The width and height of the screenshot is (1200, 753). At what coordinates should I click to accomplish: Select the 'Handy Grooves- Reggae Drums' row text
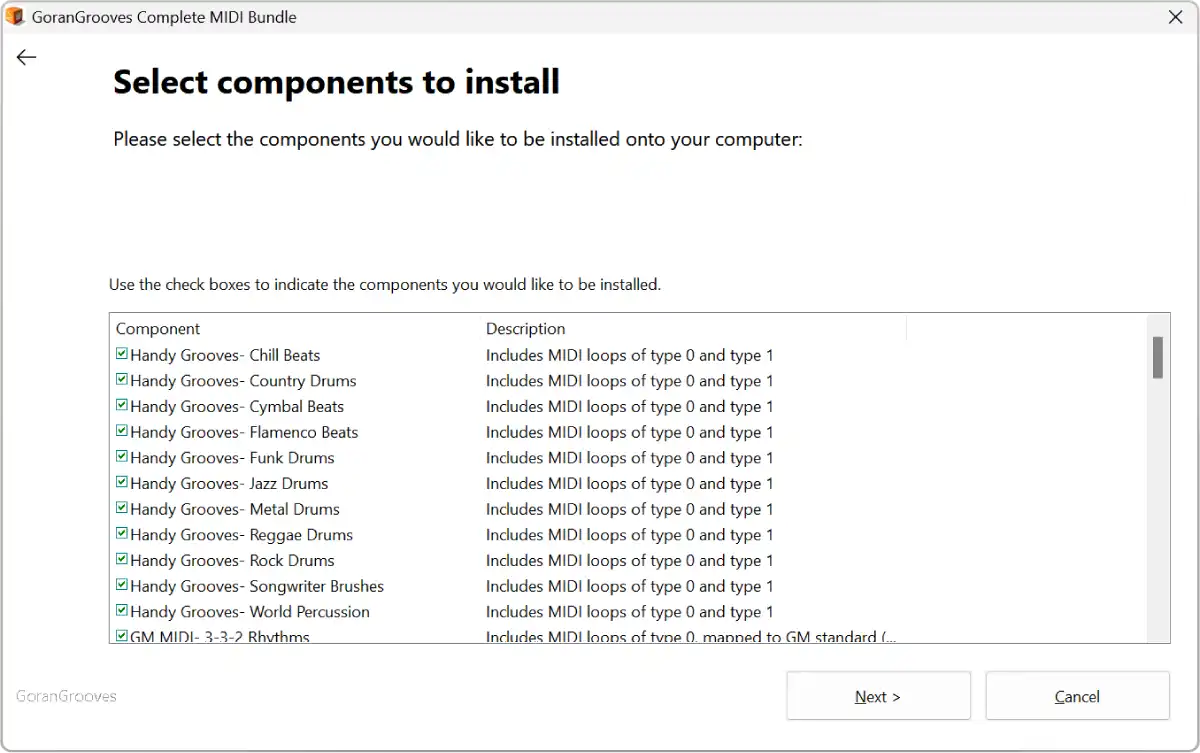pyautogui.click(x=241, y=535)
